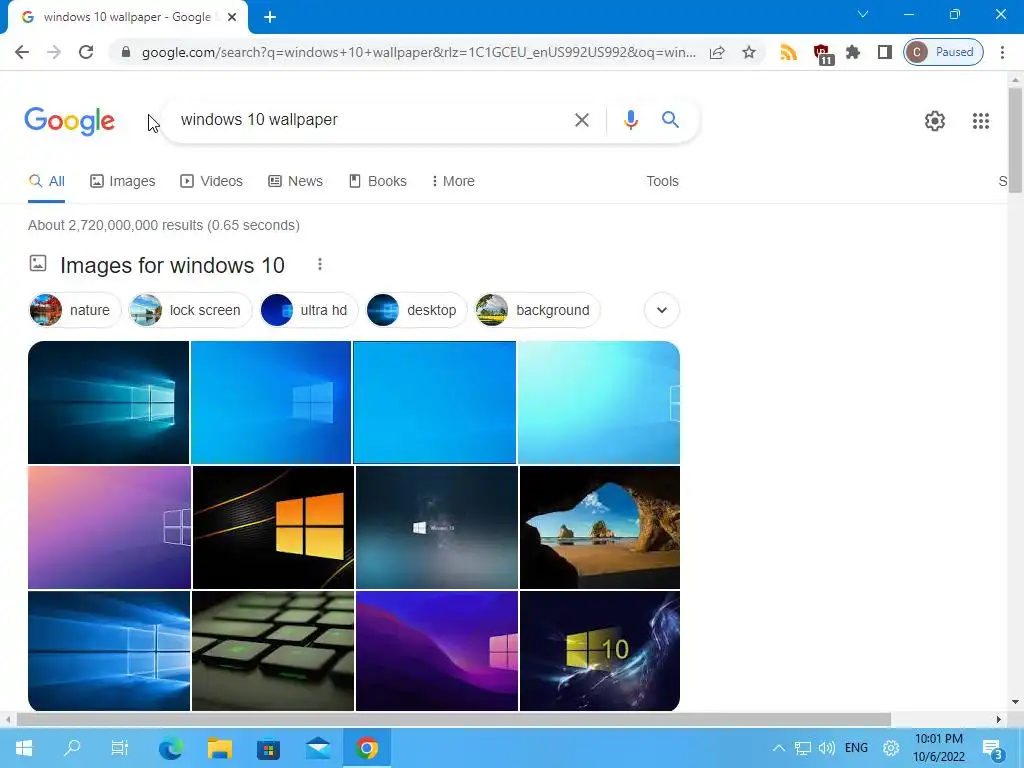Toggle the Chrome side panel icon
Viewport: 1024px width, 768px height.
(884, 52)
